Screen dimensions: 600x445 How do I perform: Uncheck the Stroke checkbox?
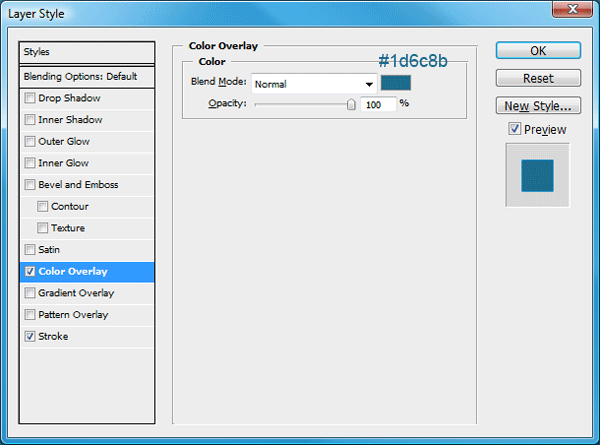point(29,337)
